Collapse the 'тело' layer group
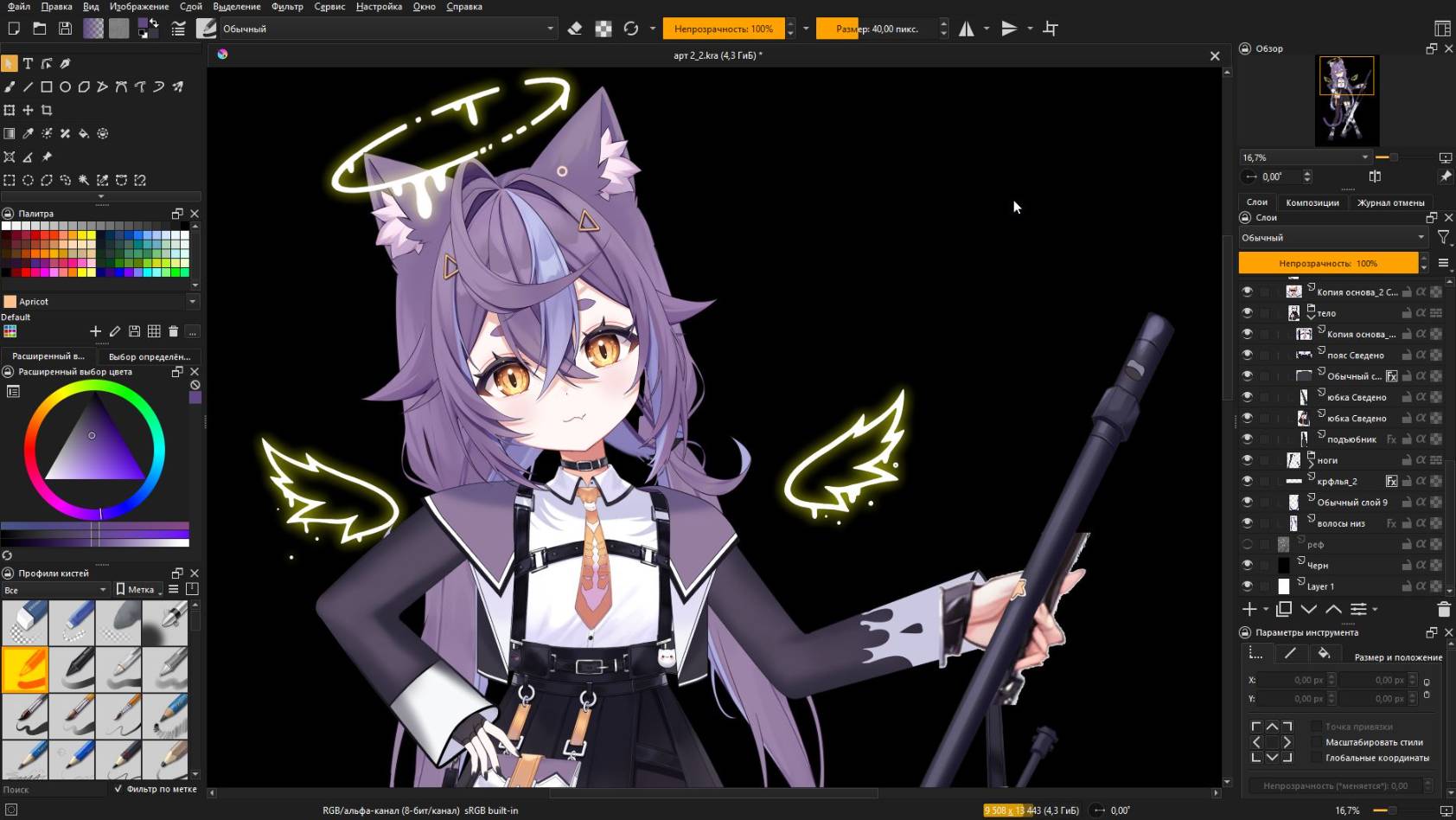The width and height of the screenshot is (1456, 820). pyautogui.click(x=1312, y=317)
